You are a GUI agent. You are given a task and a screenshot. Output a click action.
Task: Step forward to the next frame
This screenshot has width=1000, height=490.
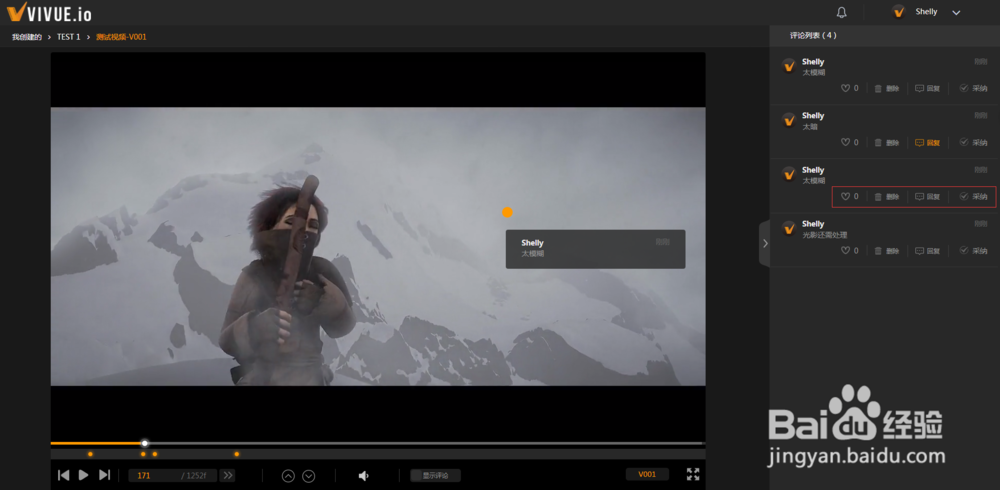click(105, 475)
